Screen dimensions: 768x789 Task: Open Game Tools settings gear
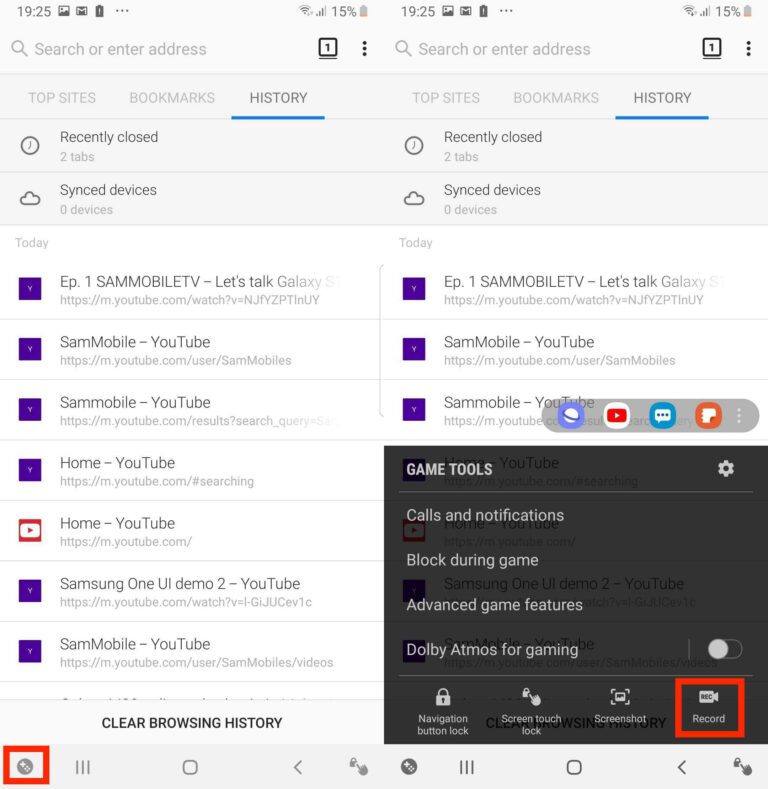click(x=726, y=468)
